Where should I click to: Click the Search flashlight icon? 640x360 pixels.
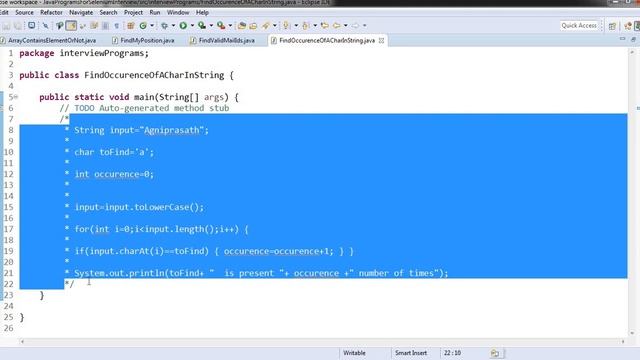266,26
